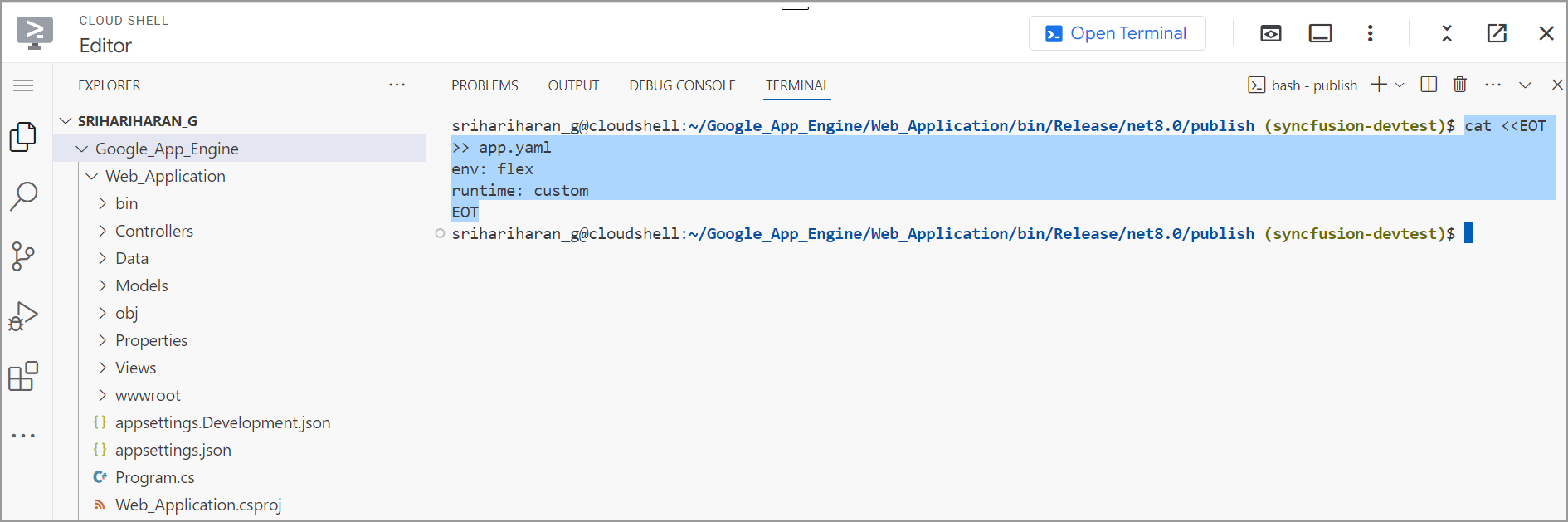Click the session window layout icon
This screenshot has width=1568, height=522.
tap(1320, 33)
